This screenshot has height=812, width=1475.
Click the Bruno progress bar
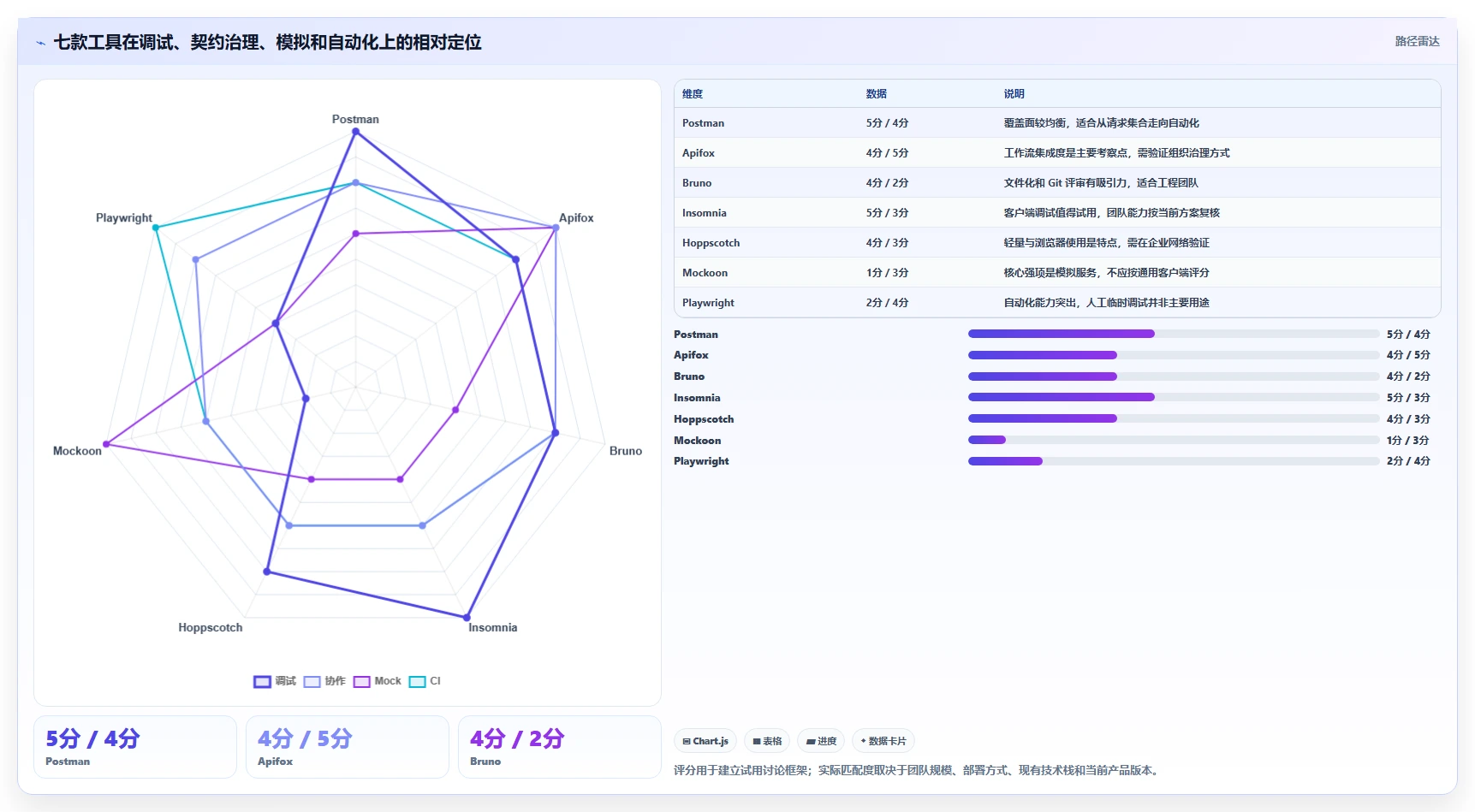(1174, 376)
